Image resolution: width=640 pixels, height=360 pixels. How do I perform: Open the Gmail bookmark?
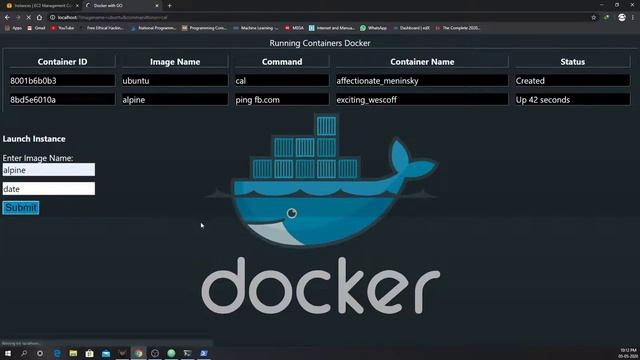[x=36, y=28]
